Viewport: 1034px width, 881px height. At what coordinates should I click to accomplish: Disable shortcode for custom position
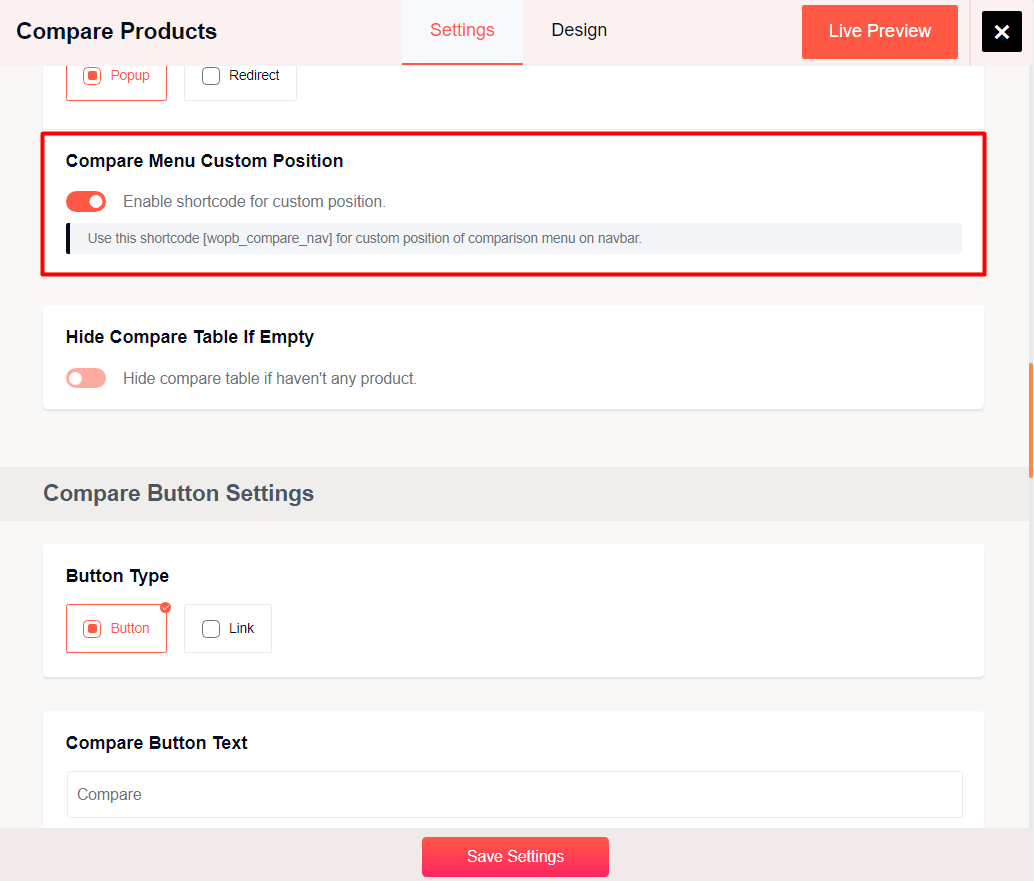[x=85, y=201]
